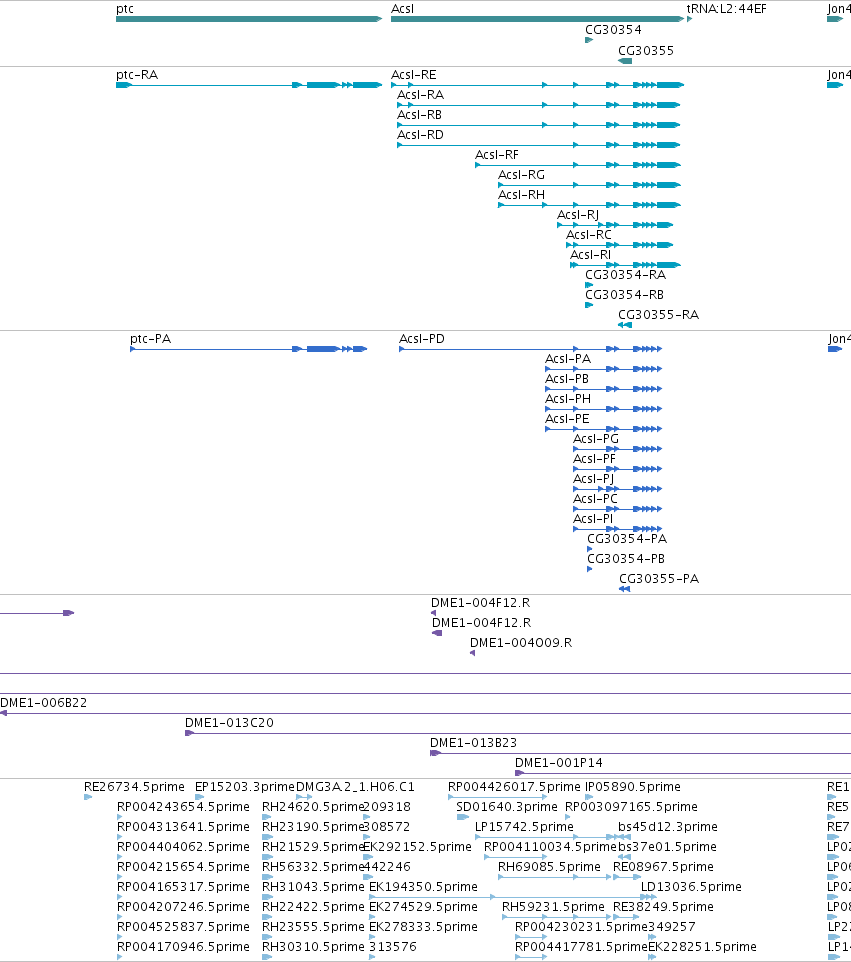Viewport: 851px width, 962px height.
Task: Click the CG30354-RB transcript label
Action: 624,294
